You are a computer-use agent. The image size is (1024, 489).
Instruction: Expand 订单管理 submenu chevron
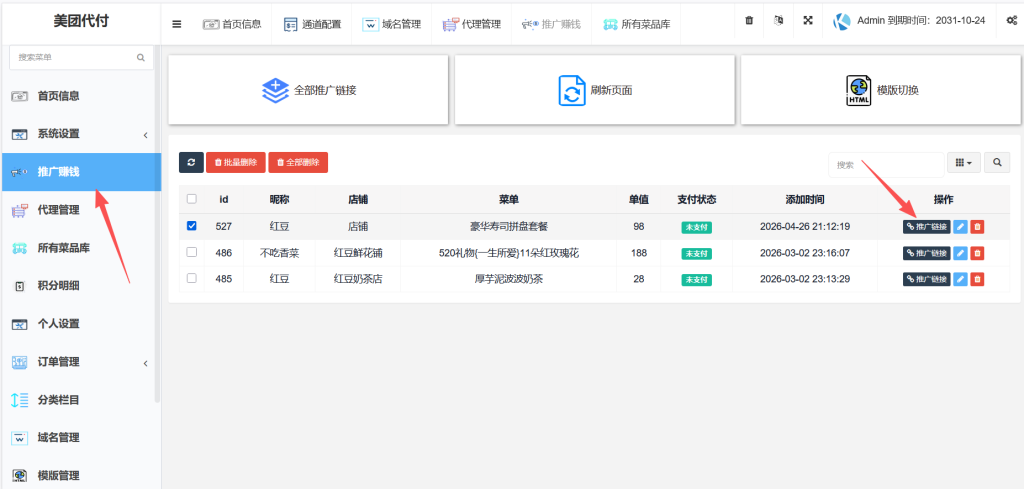(146, 363)
